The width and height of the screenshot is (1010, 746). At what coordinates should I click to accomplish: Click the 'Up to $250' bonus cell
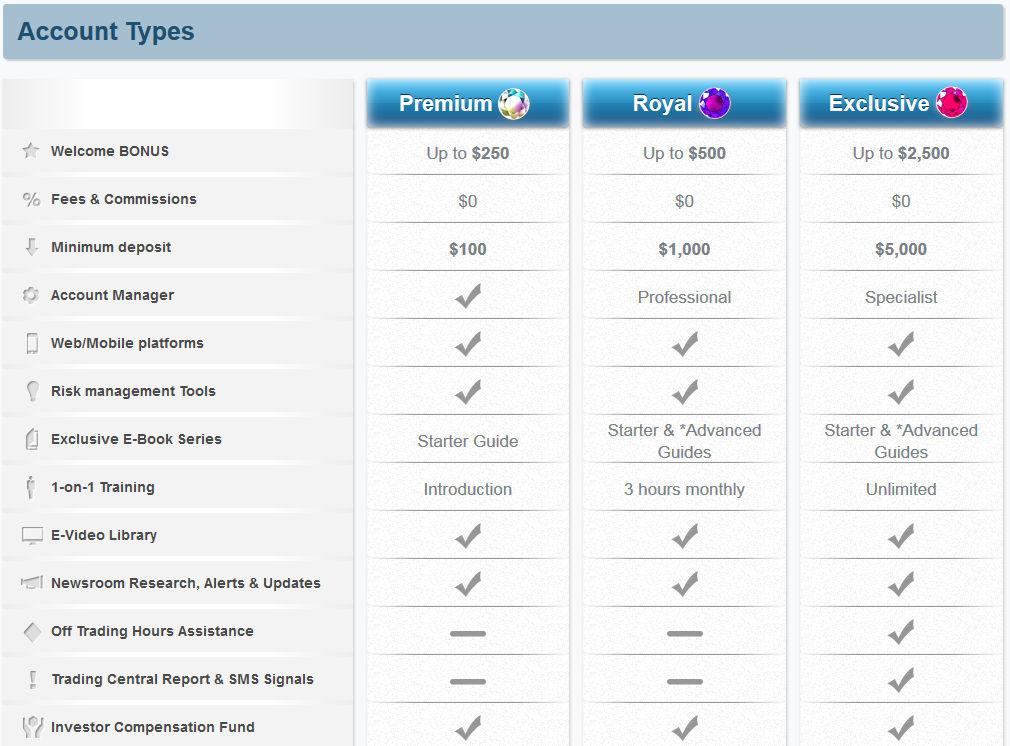[x=468, y=153]
